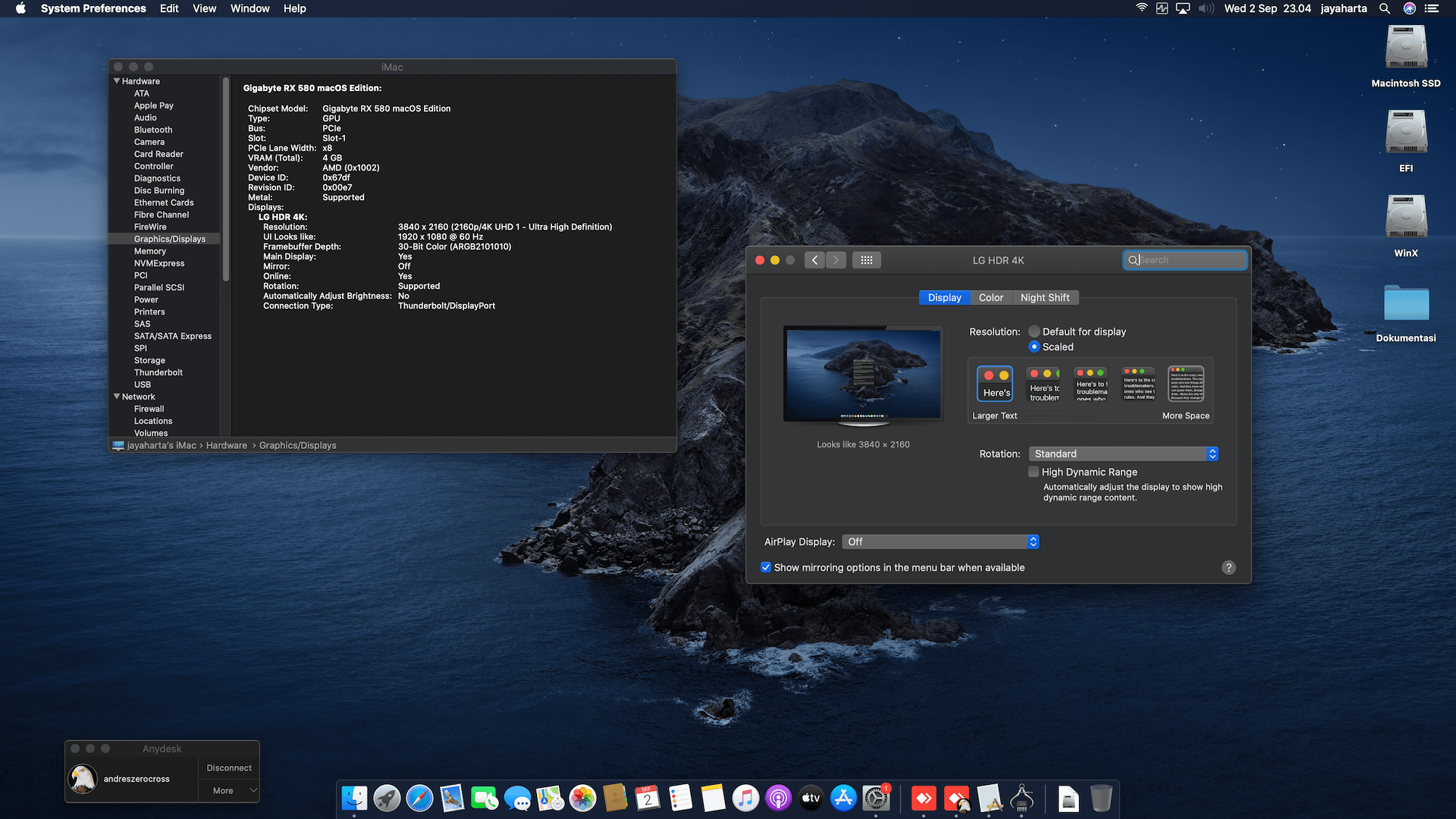
Task: Open Launchpad from the Dock
Action: pos(388,798)
